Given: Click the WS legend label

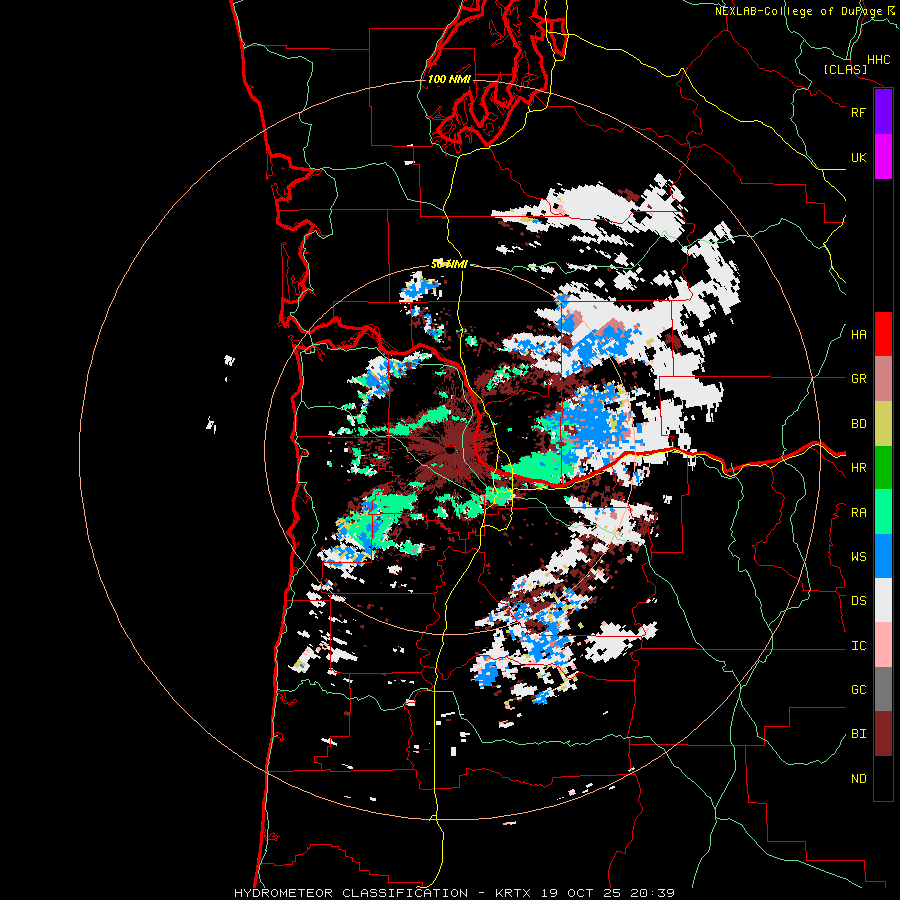Looking at the screenshot, I should [x=858, y=557].
